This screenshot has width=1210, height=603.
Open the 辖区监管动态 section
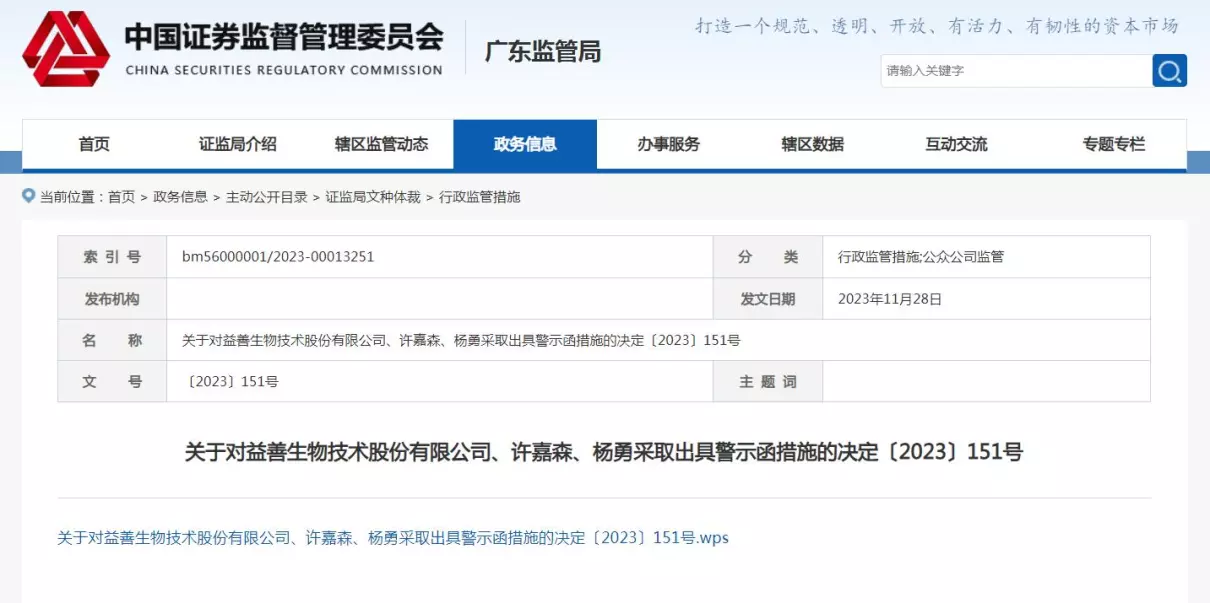point(383,144)
